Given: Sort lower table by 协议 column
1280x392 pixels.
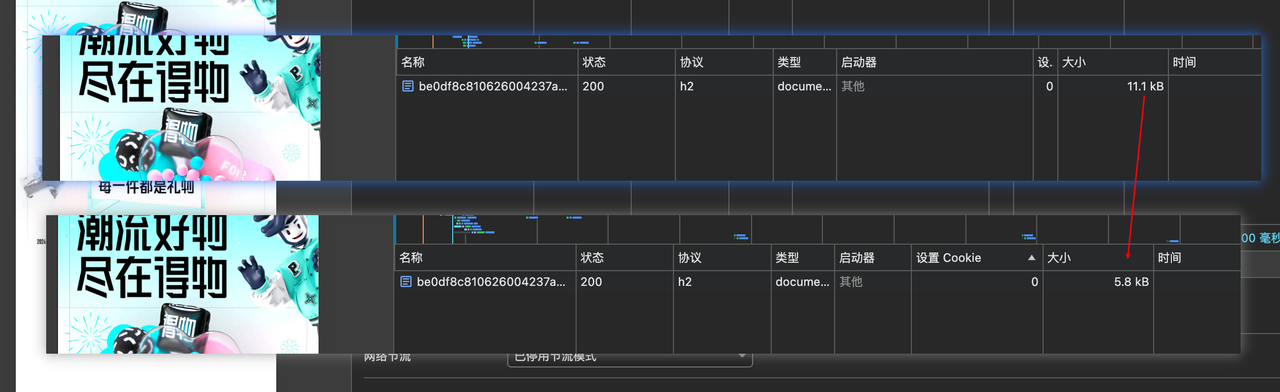Looking at the screenshot, I should (723, 258).
